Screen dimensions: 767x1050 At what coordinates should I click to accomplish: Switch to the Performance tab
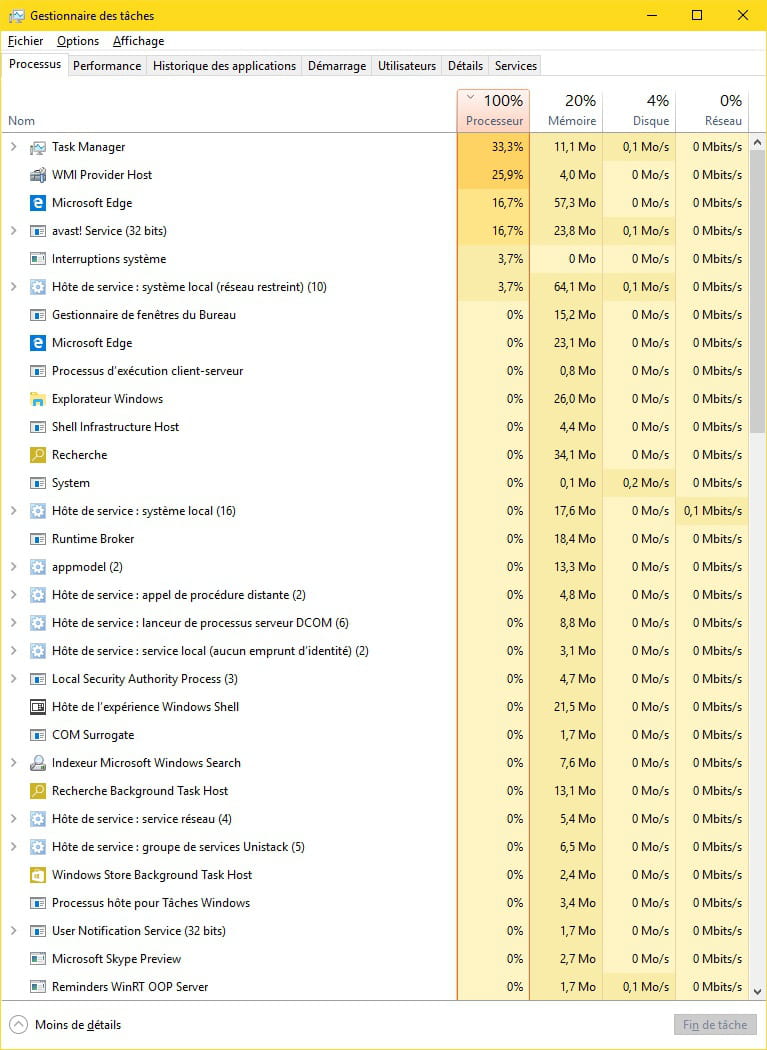[x=107, y=66]
